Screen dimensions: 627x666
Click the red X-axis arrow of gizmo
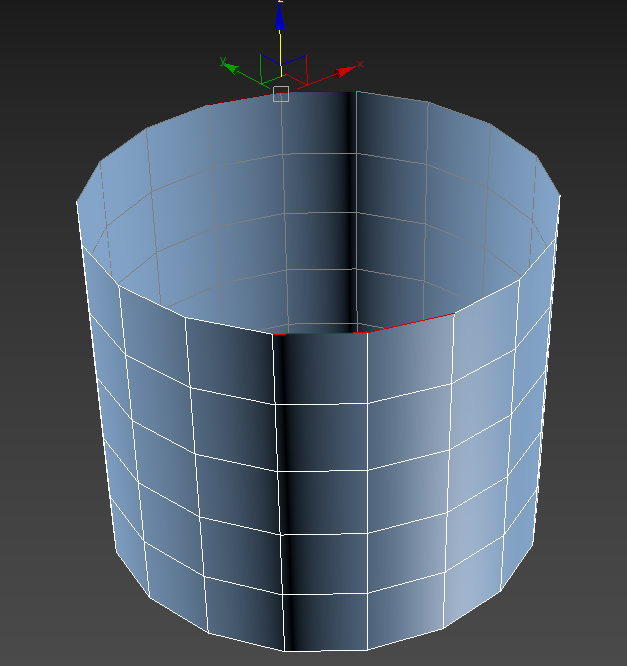[344, 71]
